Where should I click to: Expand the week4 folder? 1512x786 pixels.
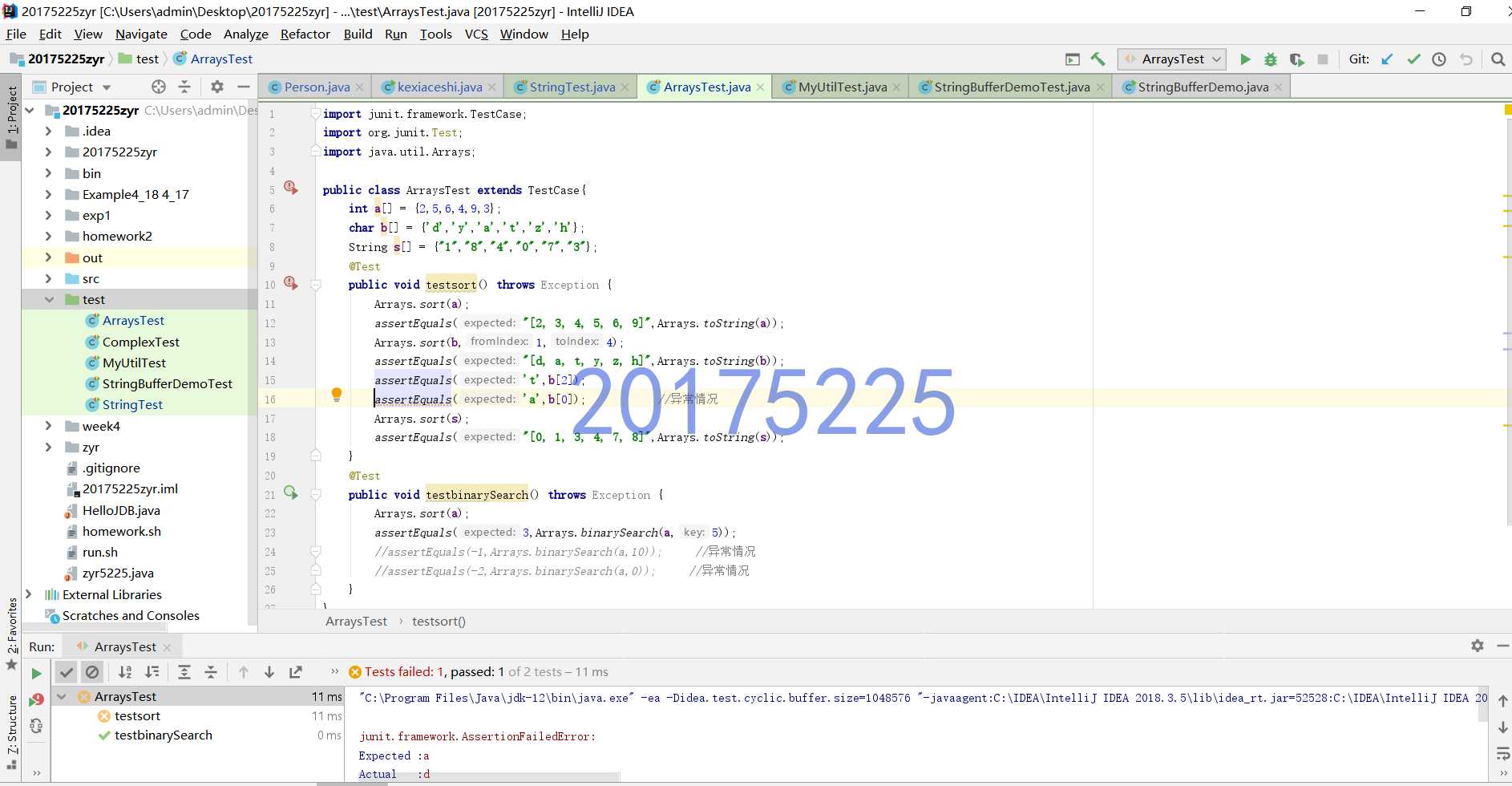point(49,426)
